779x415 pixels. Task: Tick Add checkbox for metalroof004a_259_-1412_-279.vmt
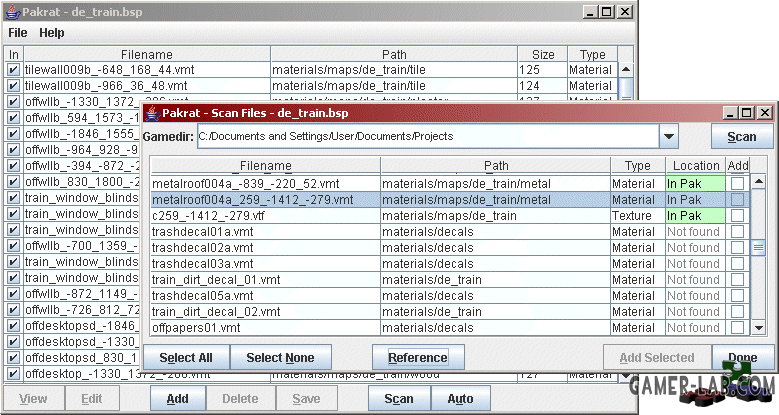[x=737, y=199]
